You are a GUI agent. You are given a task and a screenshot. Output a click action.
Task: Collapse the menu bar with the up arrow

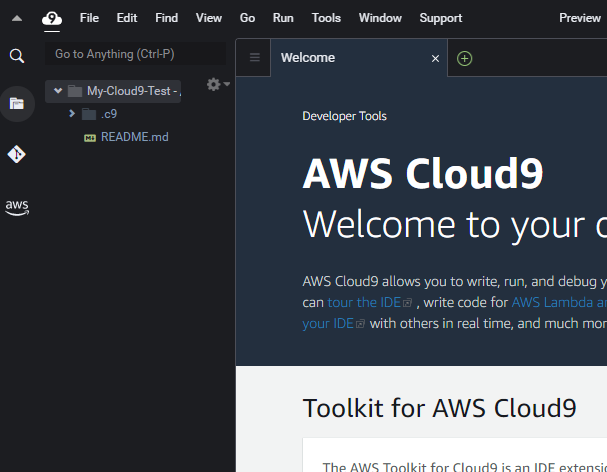point(17,18)
